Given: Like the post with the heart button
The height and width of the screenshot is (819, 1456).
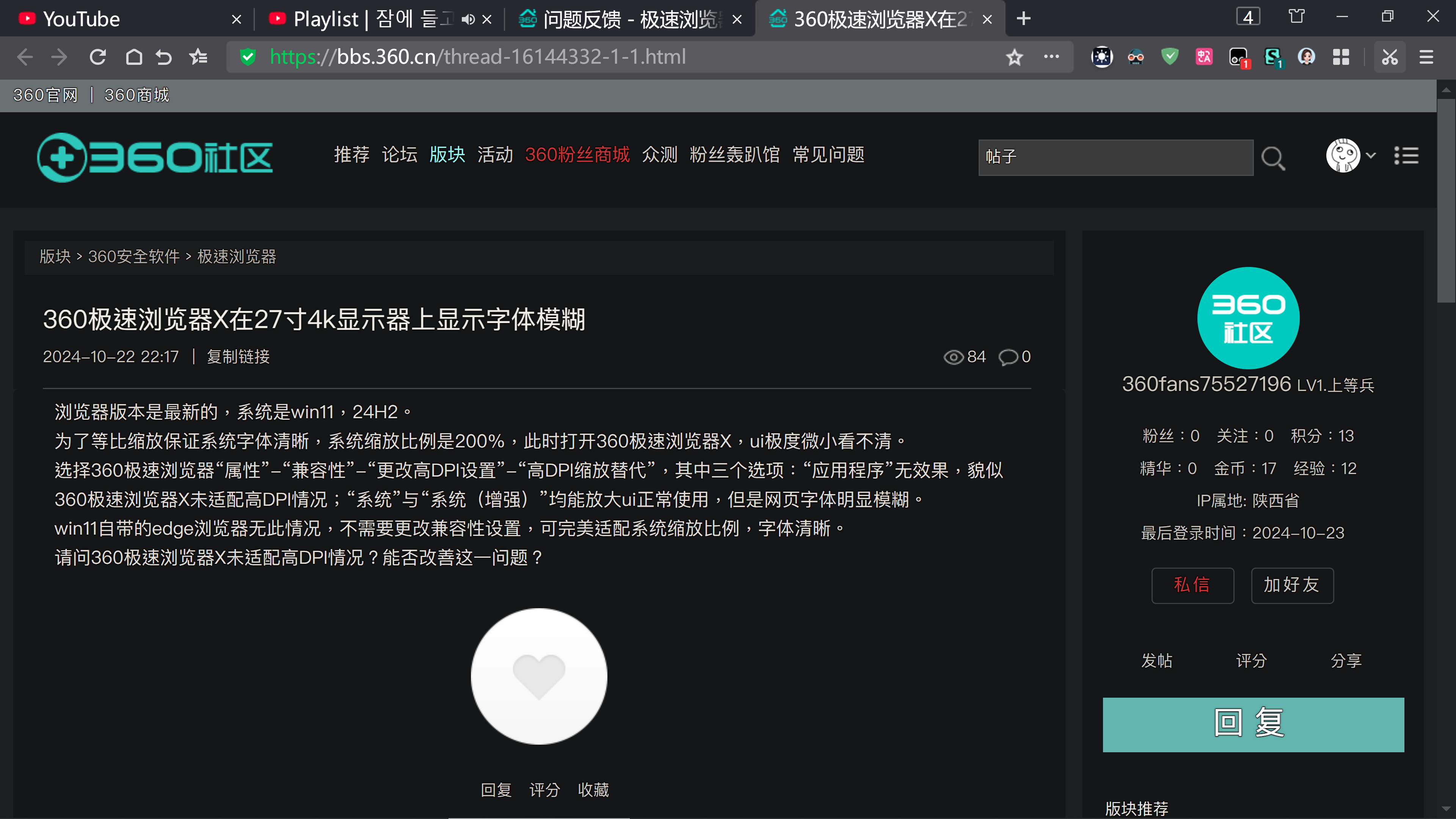Looking at the screenshot, I should point(539,676).
